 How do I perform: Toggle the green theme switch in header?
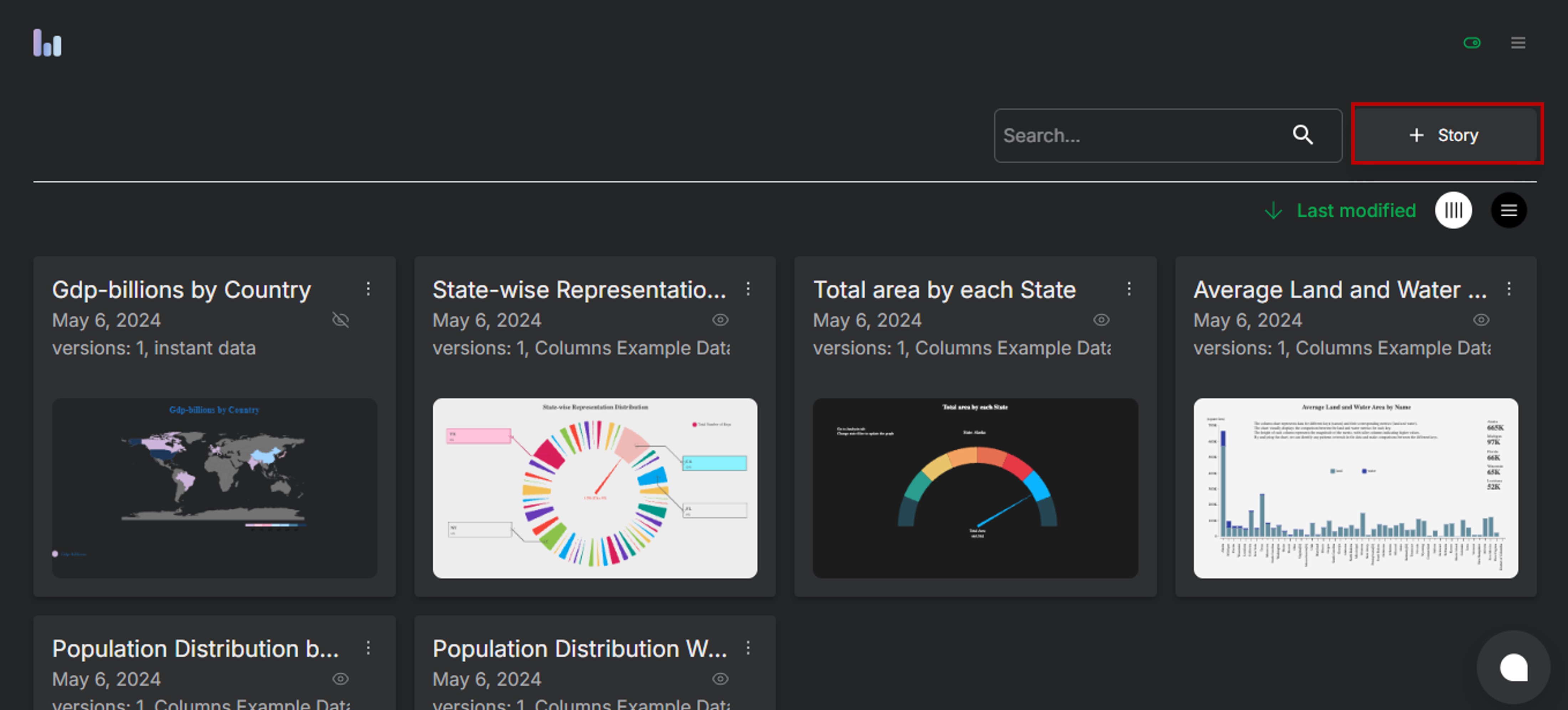pos(1472,43)
